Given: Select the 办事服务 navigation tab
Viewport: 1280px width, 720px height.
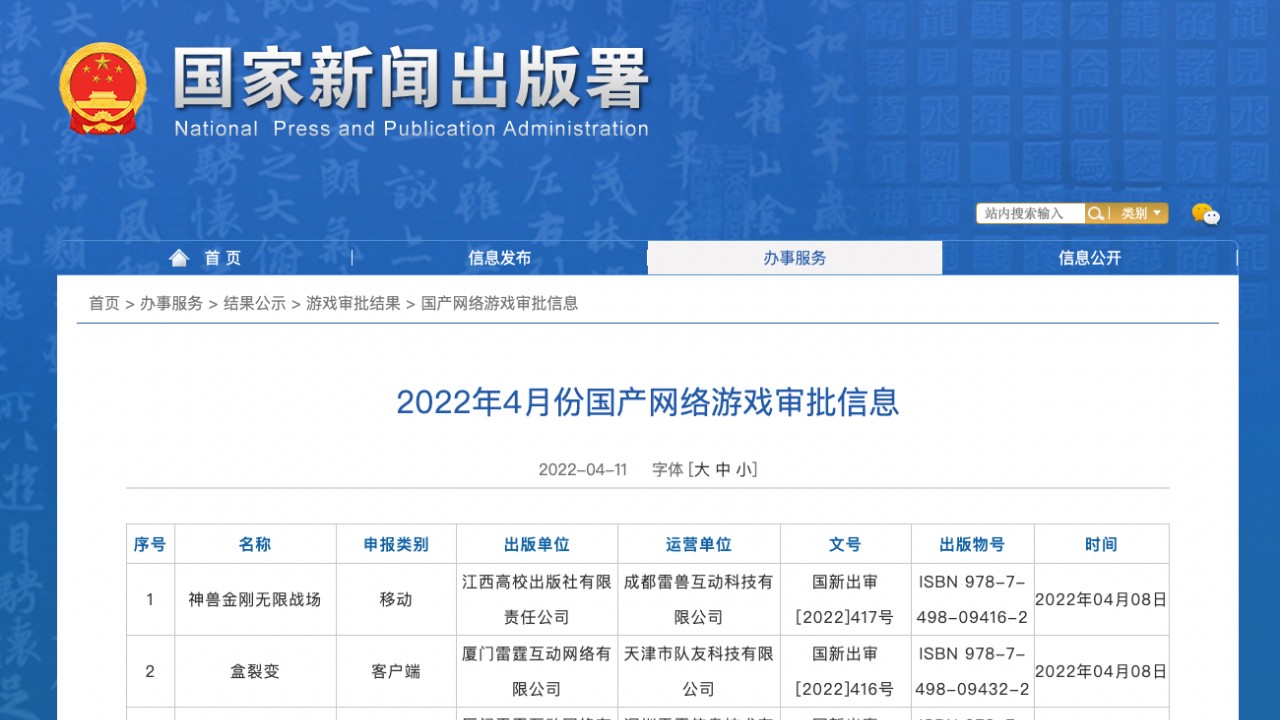Looking at the screenshot, I should tap(796, 257).
